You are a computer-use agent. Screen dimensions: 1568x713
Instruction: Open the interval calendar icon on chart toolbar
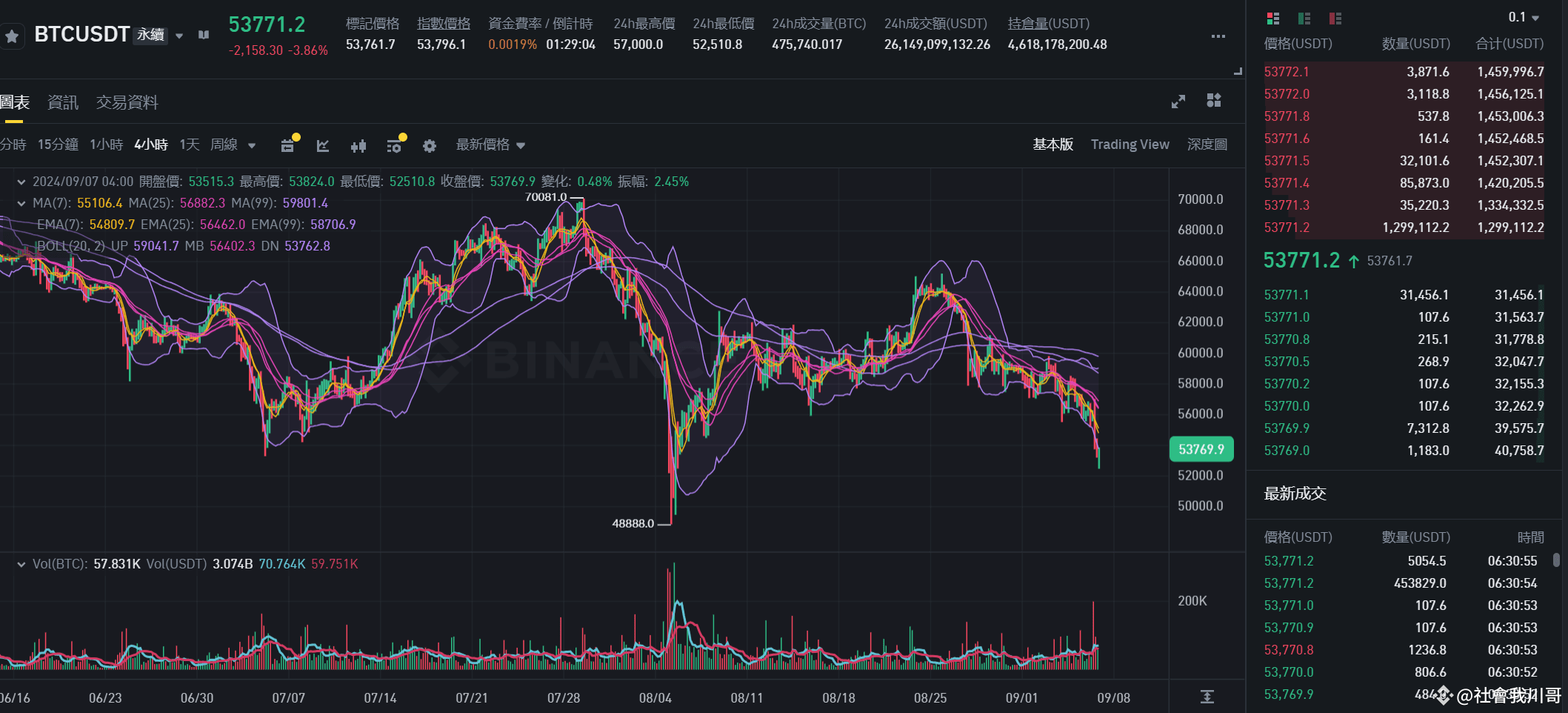[x=287, y=145]
